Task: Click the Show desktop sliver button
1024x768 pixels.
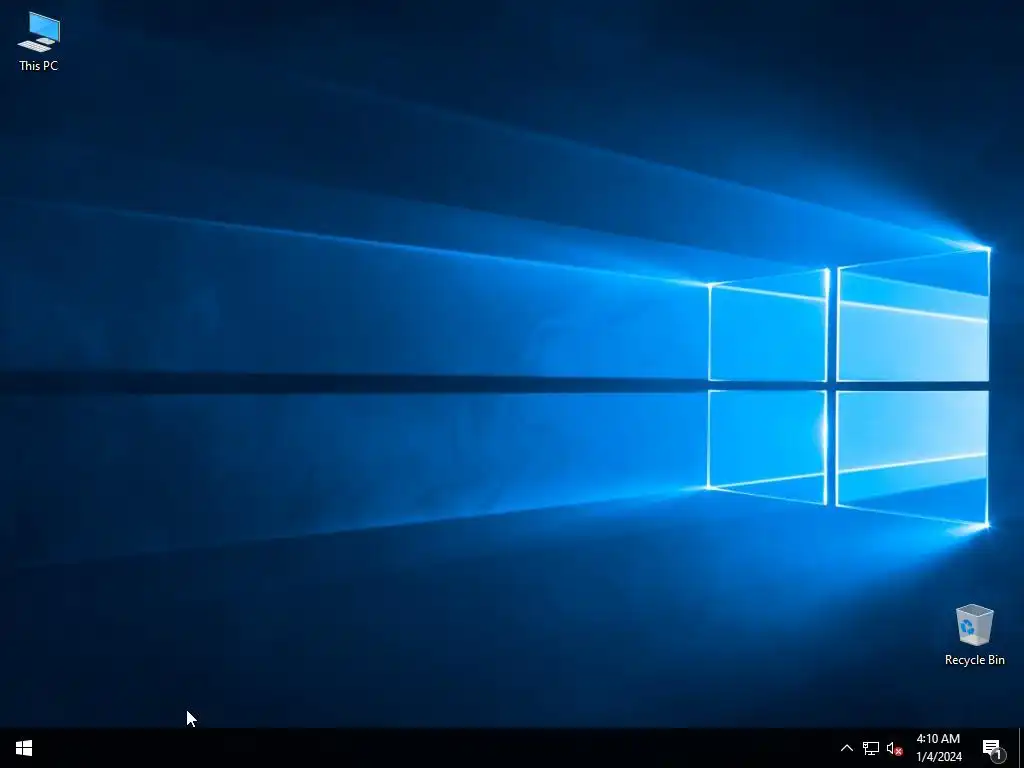Action: (x=1021, y=748)
